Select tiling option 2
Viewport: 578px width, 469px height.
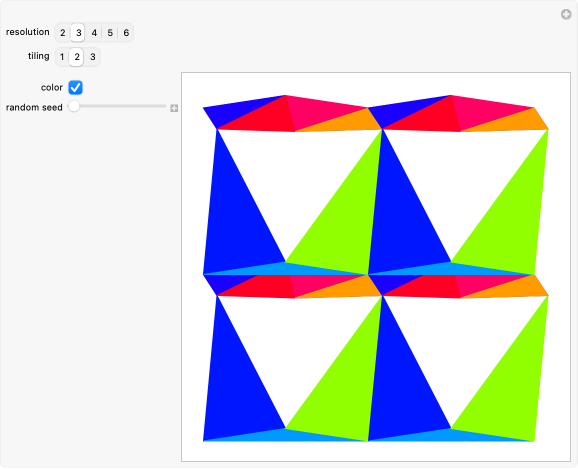pyautogui.click(x=77, y=57)
